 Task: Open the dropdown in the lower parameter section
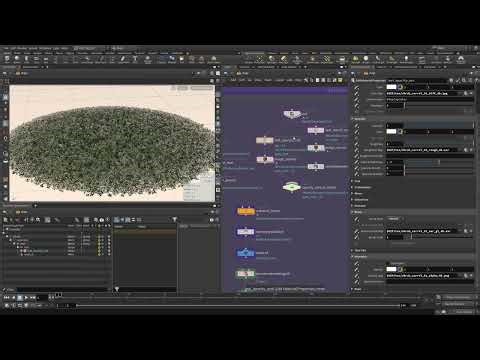[394, 219]
